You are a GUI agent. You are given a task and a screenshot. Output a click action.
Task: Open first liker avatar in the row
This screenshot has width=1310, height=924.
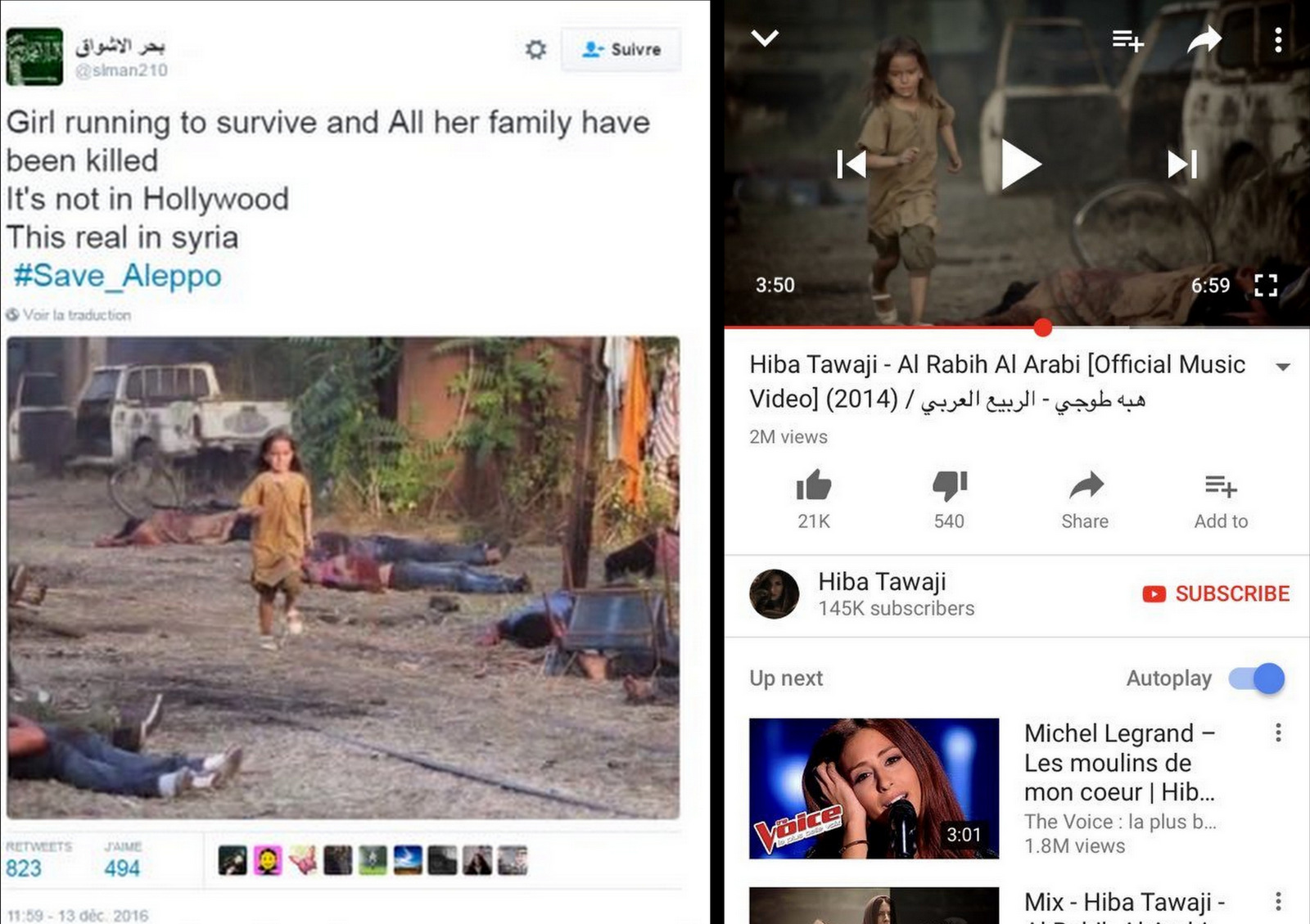(233, 860)
